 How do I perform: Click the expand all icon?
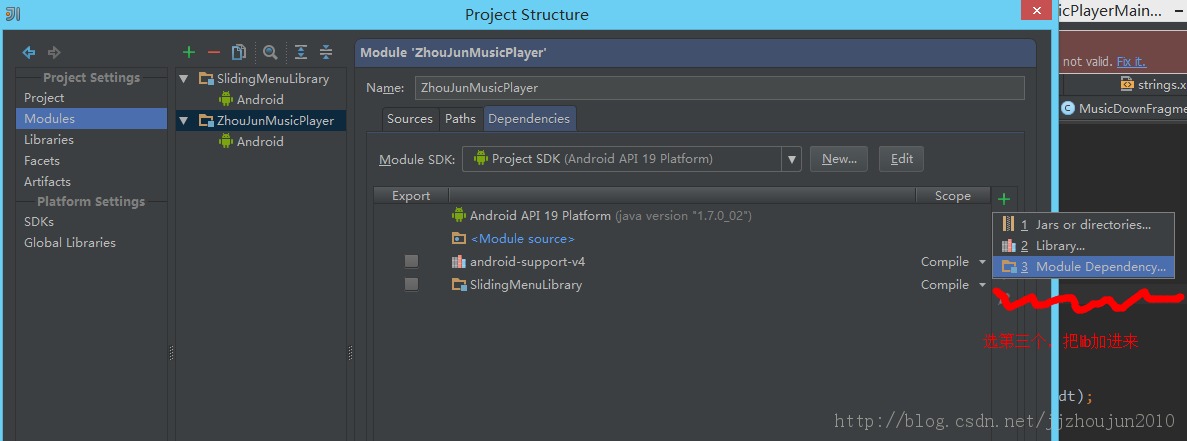pos(301,52)
